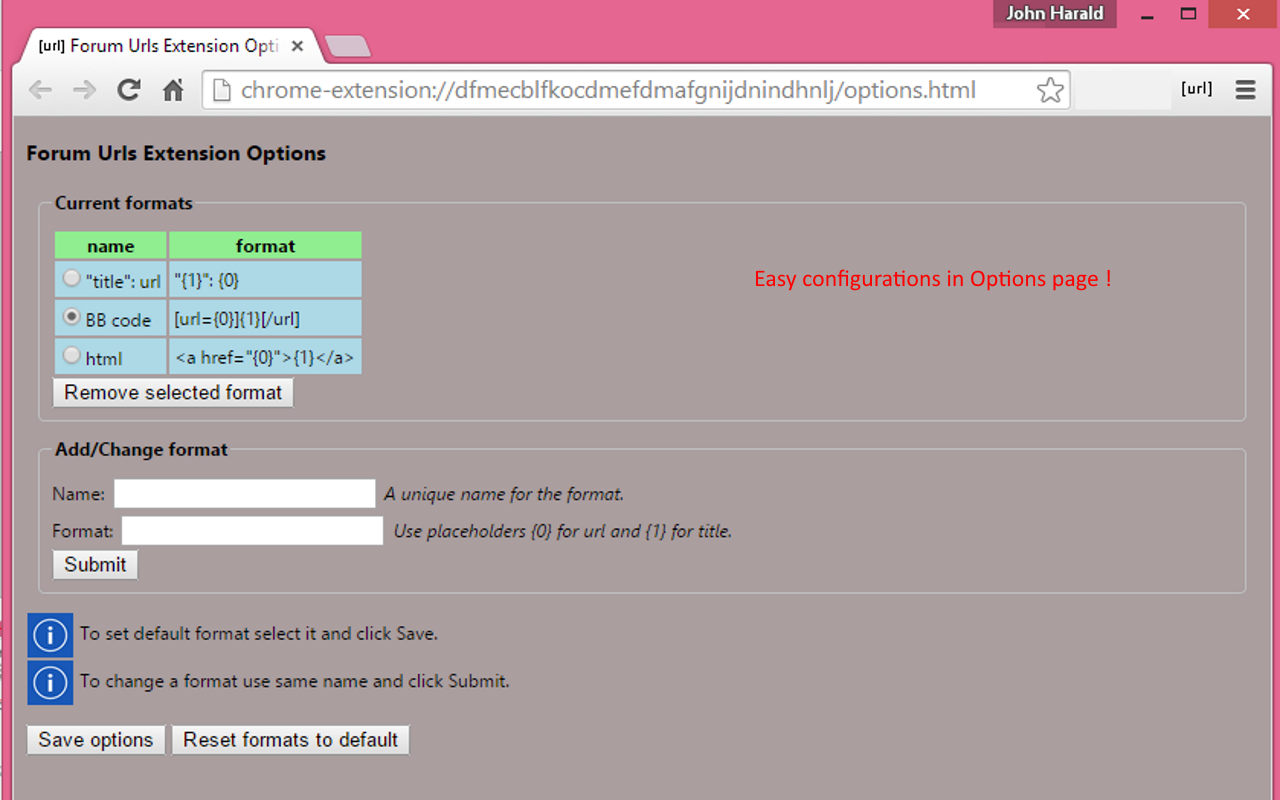Click the Name input field

point(244,493)
